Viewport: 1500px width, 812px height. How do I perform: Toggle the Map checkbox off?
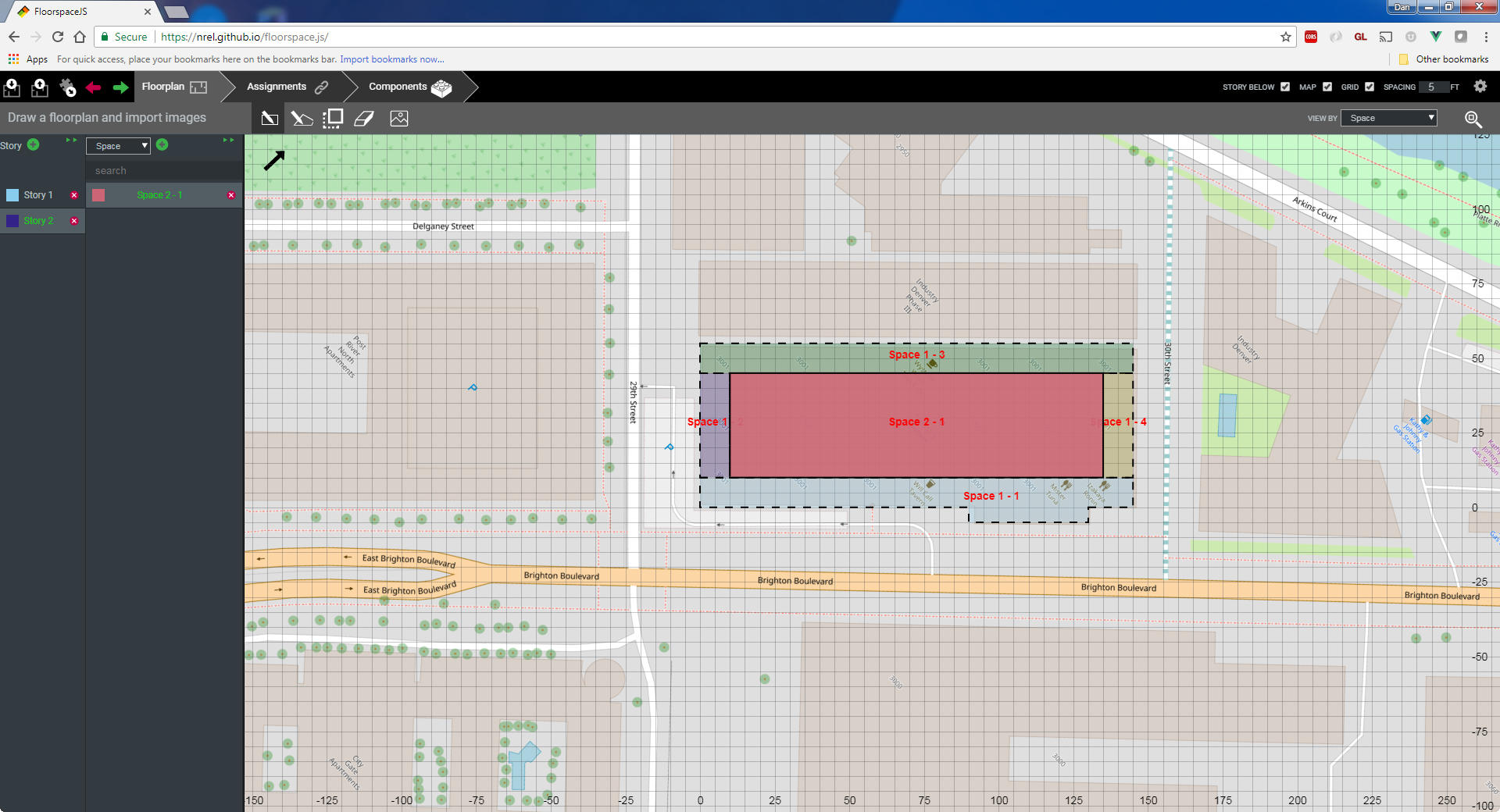[x=1327, y=87]
